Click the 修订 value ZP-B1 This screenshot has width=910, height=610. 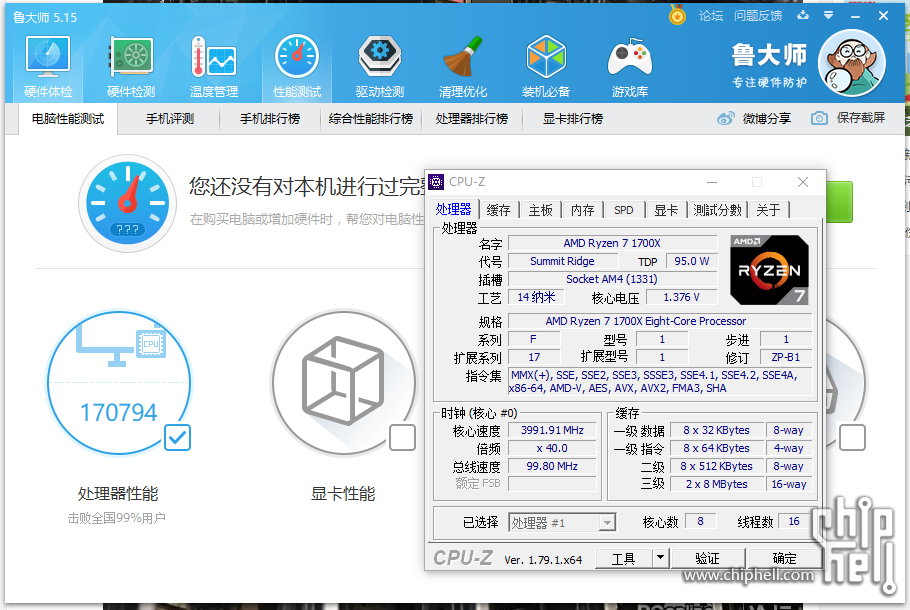coord(786,357)
